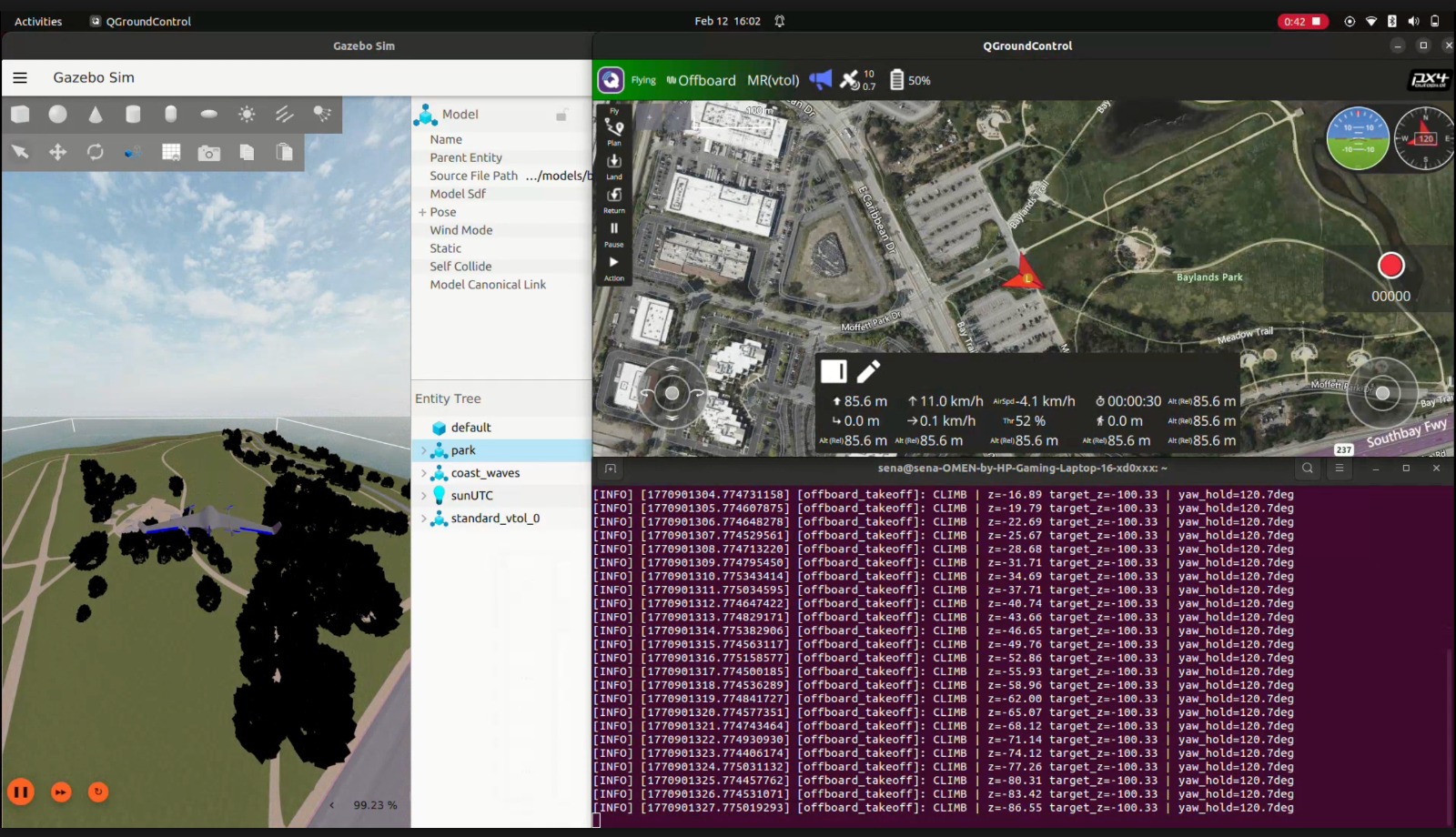This screenshot has height=837, width=1456.
Task: Click the telemetry edit pencil icon
Action: coord(868,370)
